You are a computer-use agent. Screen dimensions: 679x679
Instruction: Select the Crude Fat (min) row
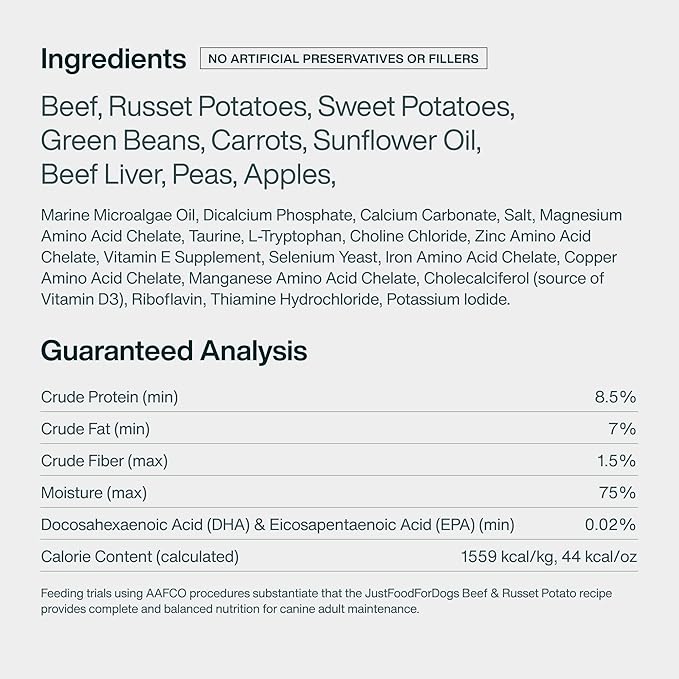click(339, 429)
